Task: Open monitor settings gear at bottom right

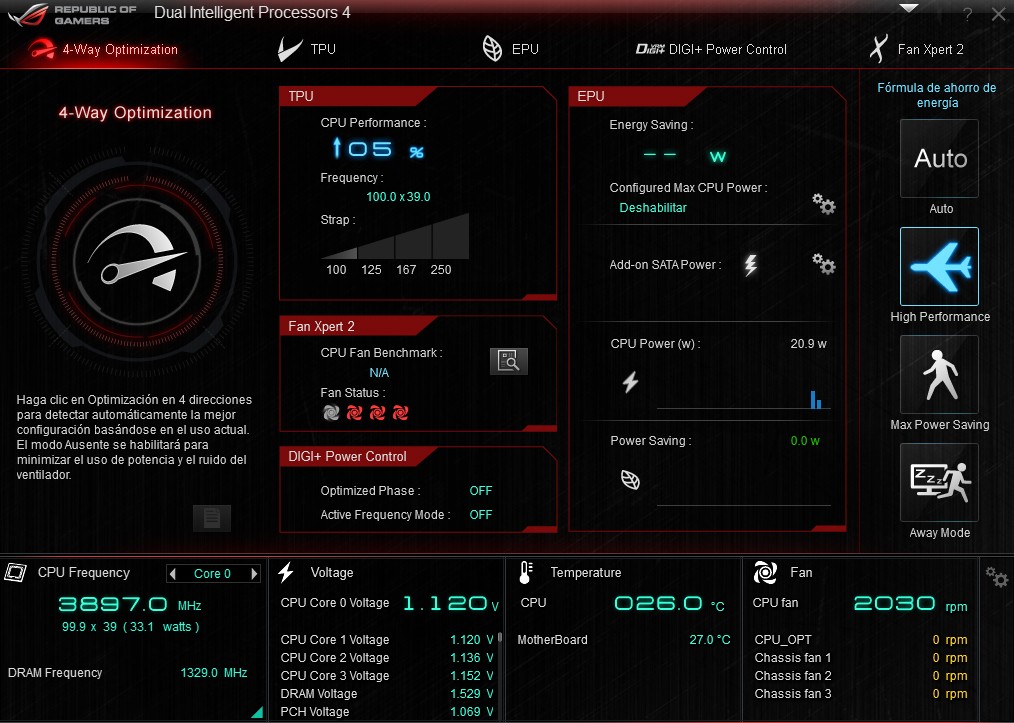Action: click(x=997, y=576)
